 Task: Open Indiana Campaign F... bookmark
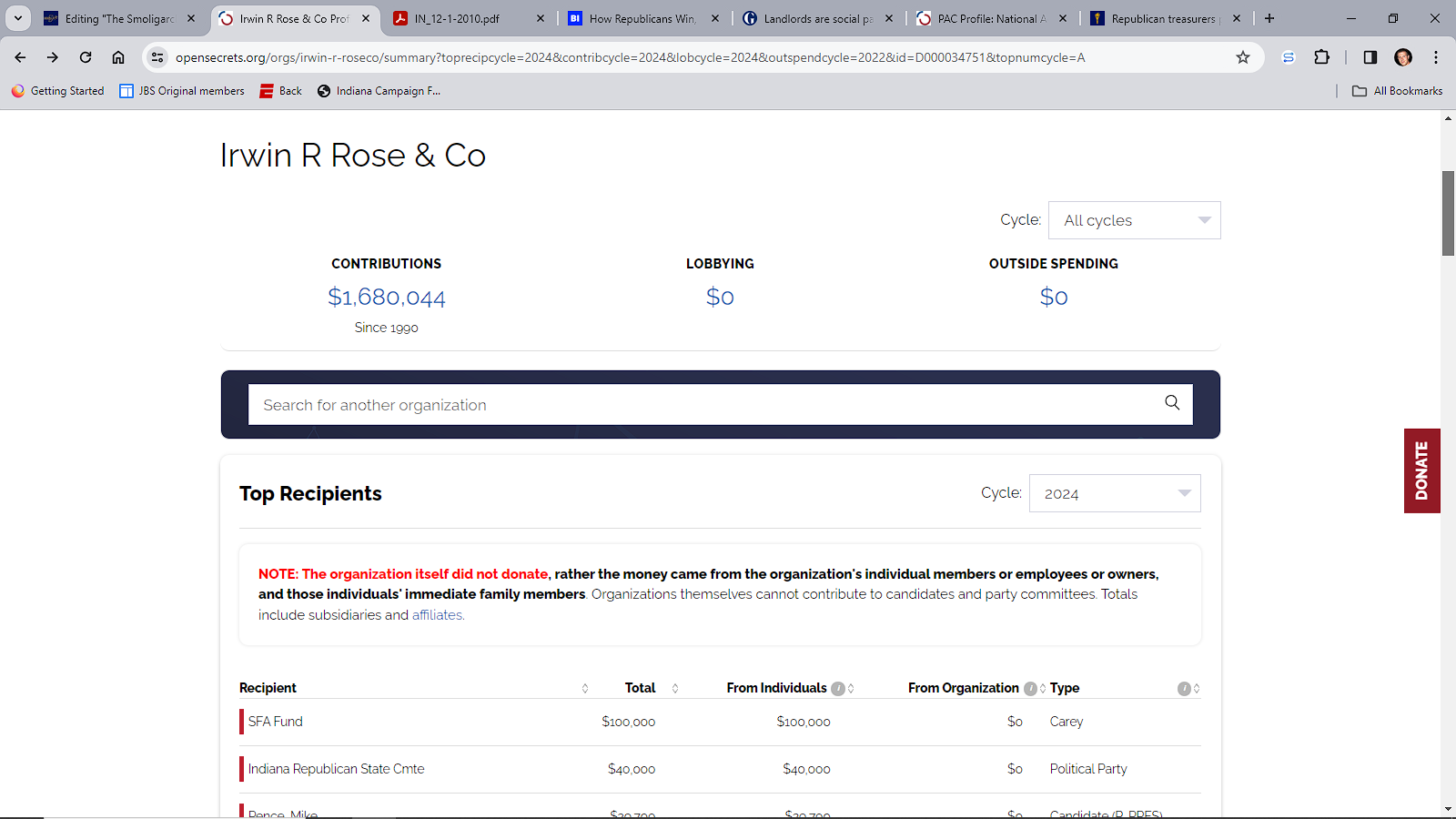(x=379, y=91)
